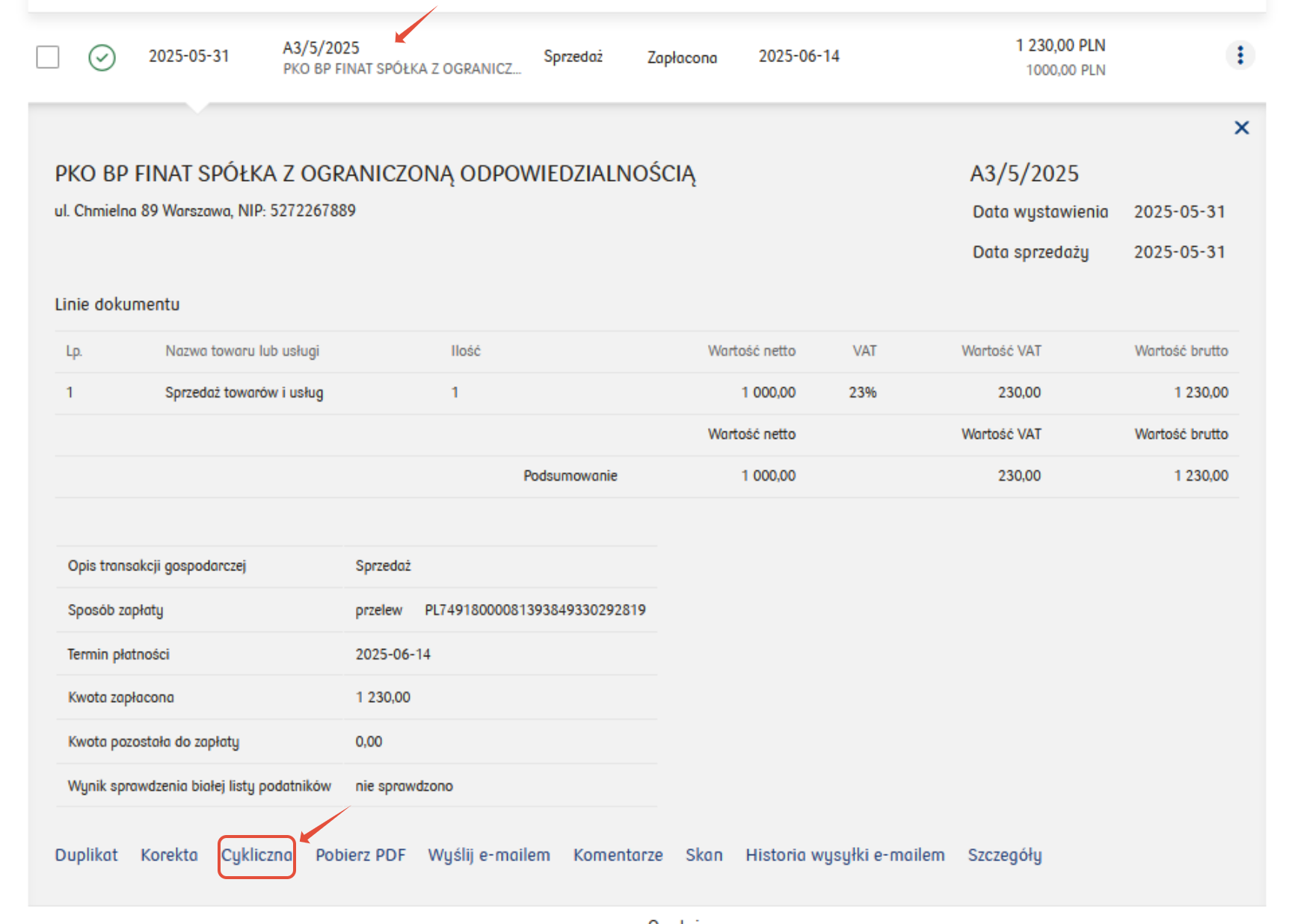Click net amount 1000,00 PLN in row
This screenshot has width=1289, height=924.
coord(1065,70)
